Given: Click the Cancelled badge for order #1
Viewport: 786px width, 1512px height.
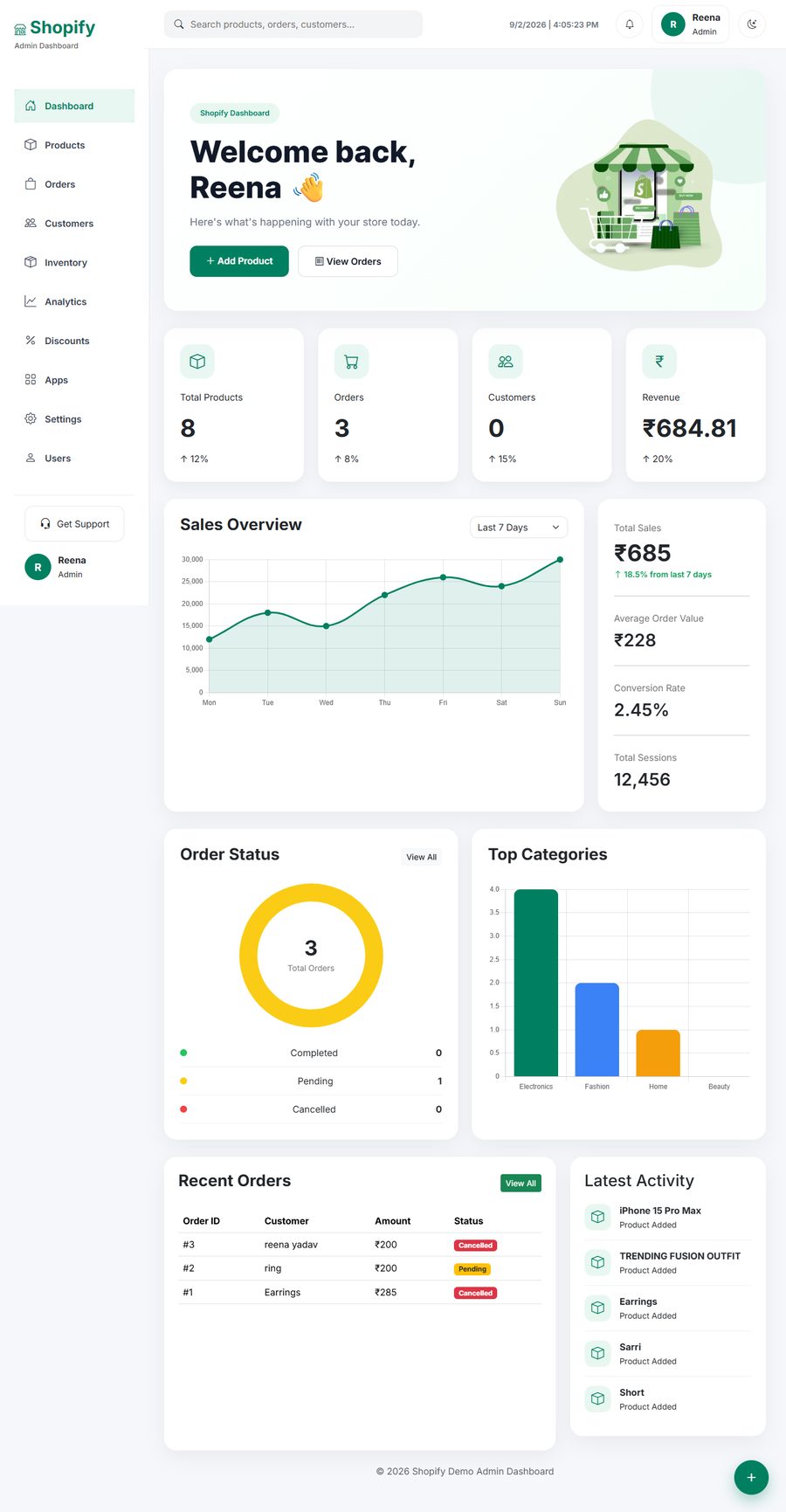Looking at the screenshot, I should coord(475,1293).
